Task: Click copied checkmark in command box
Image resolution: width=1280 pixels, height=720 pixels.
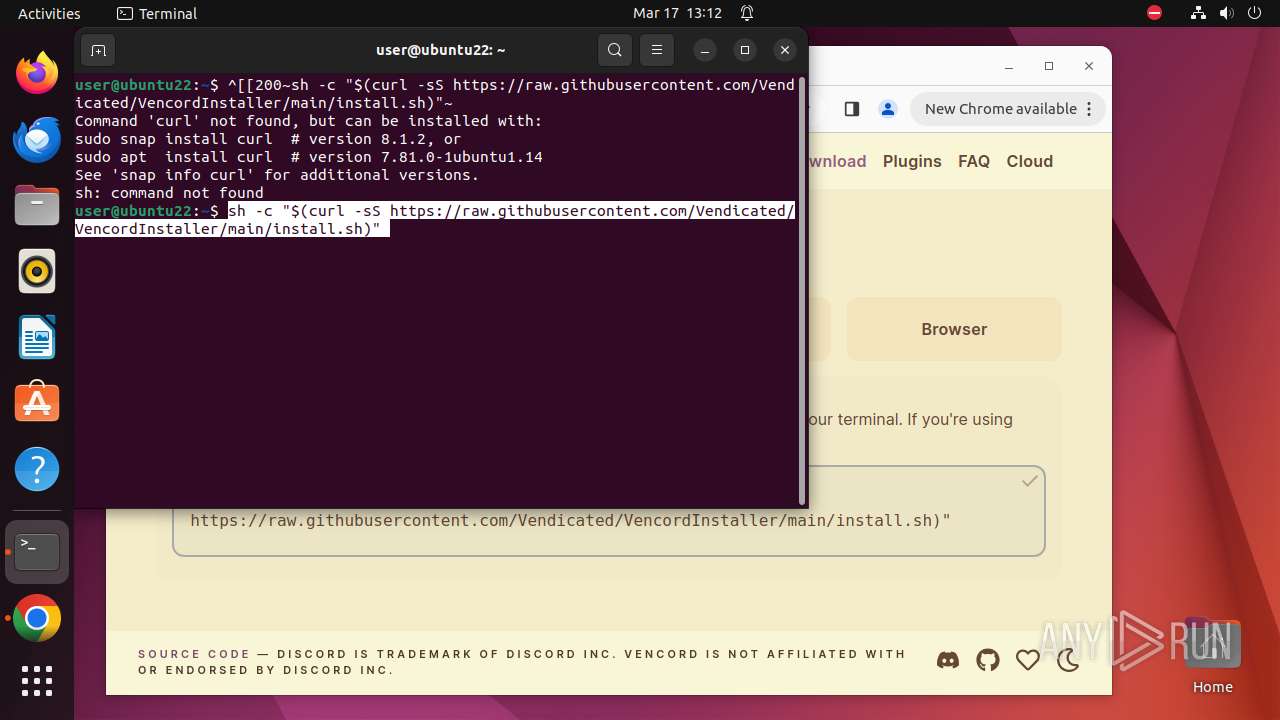Action: click(x=1029, y=481)
